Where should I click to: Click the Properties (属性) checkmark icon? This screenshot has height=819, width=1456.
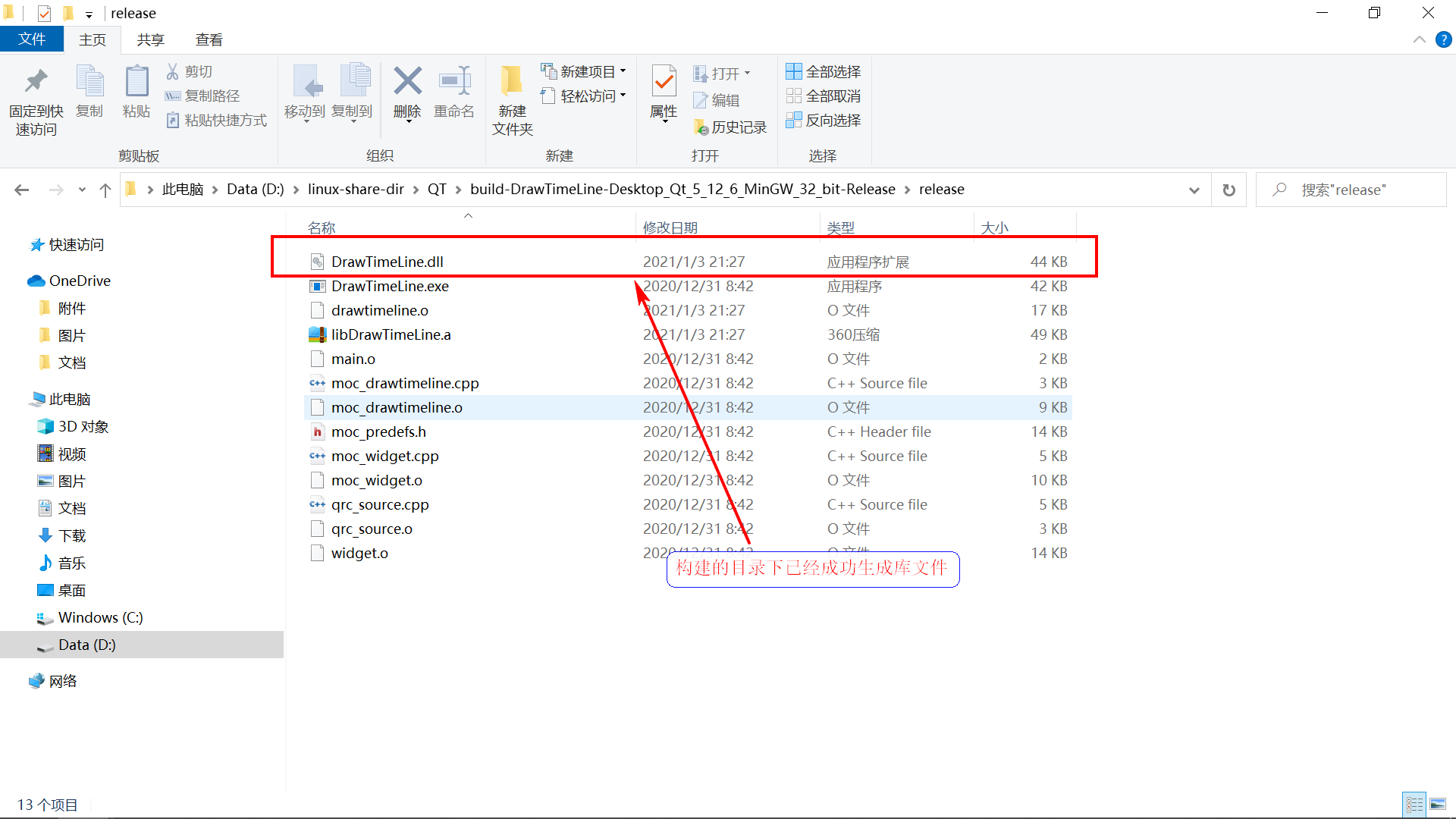(x=664, y=82)
